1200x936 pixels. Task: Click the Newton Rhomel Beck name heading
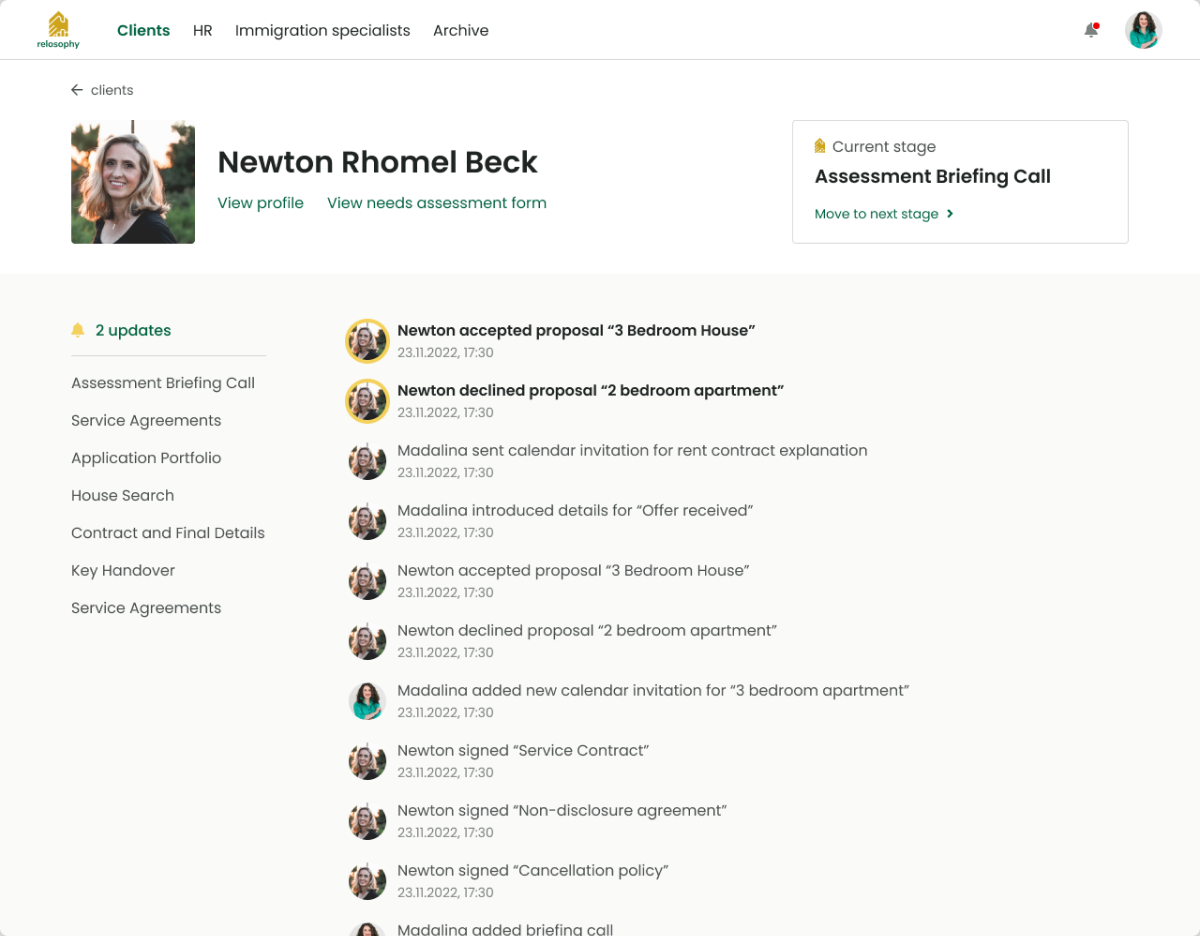[378, 162]
